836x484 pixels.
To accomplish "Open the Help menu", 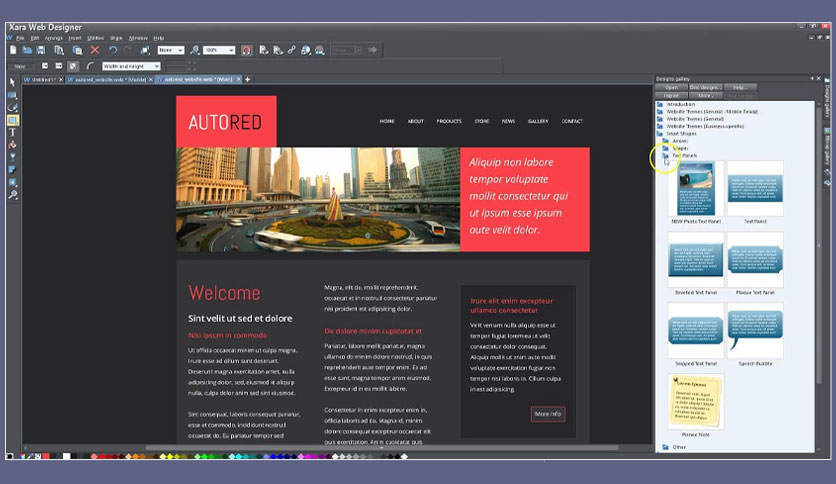I will click(158, 38).
